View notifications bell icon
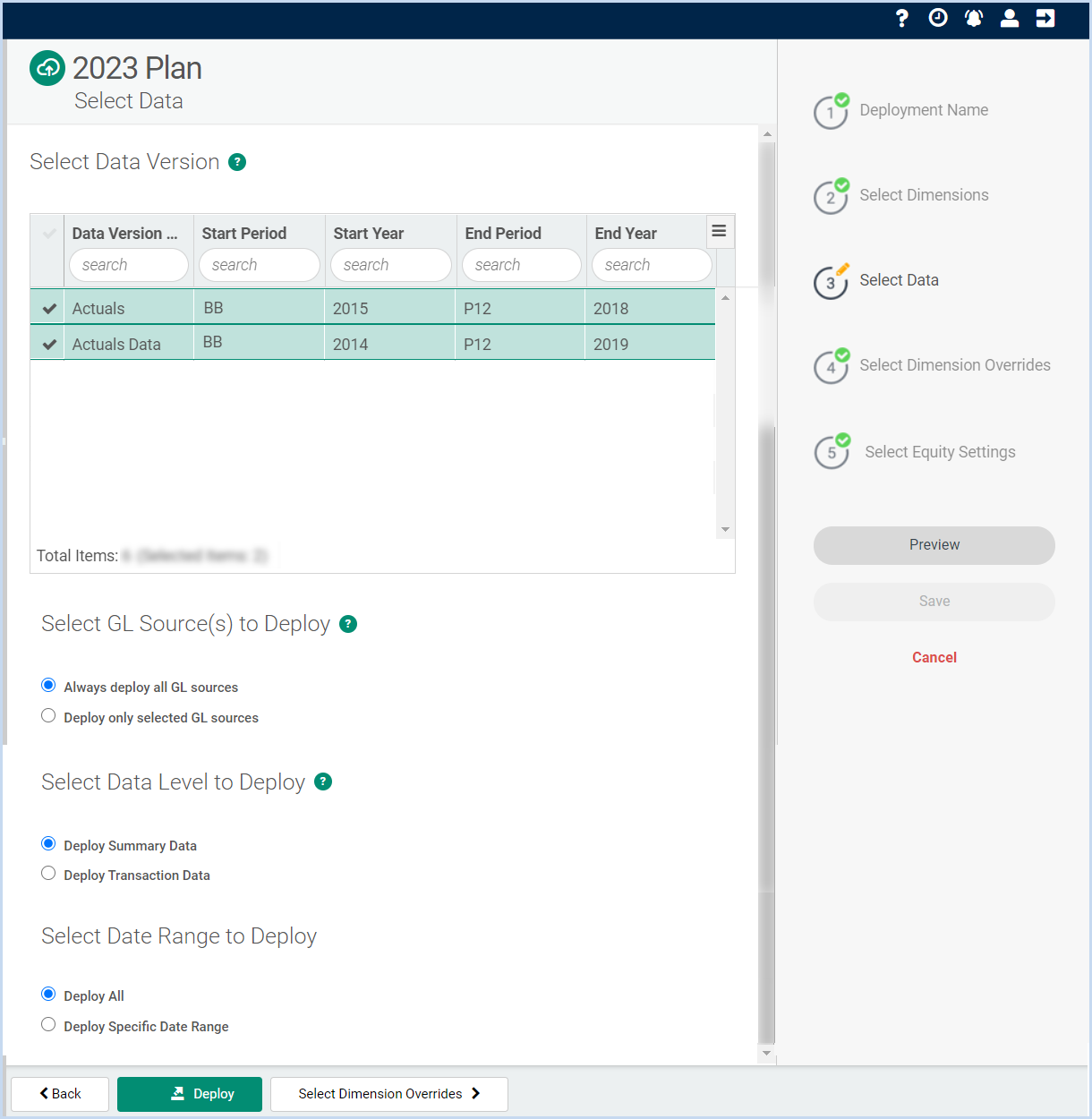This screenshot has height=1119, width=1092. pyautogui.click(x=974, y=19)
